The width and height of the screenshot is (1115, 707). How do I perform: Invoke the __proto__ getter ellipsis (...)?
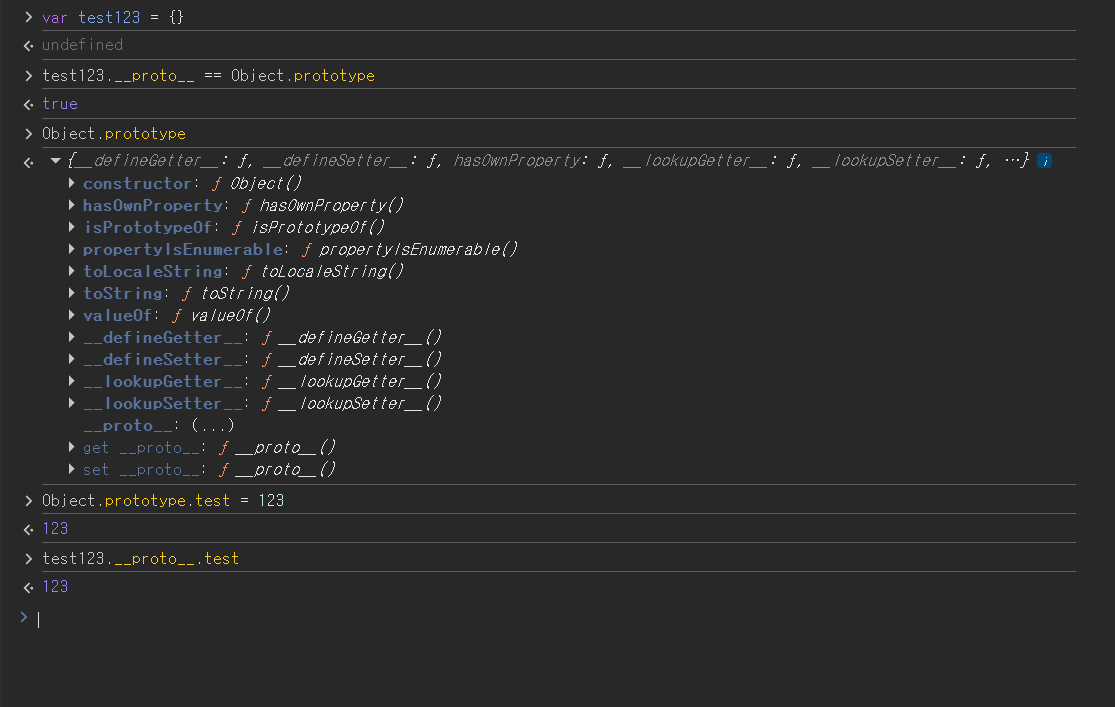pyautogui.click(x=212, y=426)
